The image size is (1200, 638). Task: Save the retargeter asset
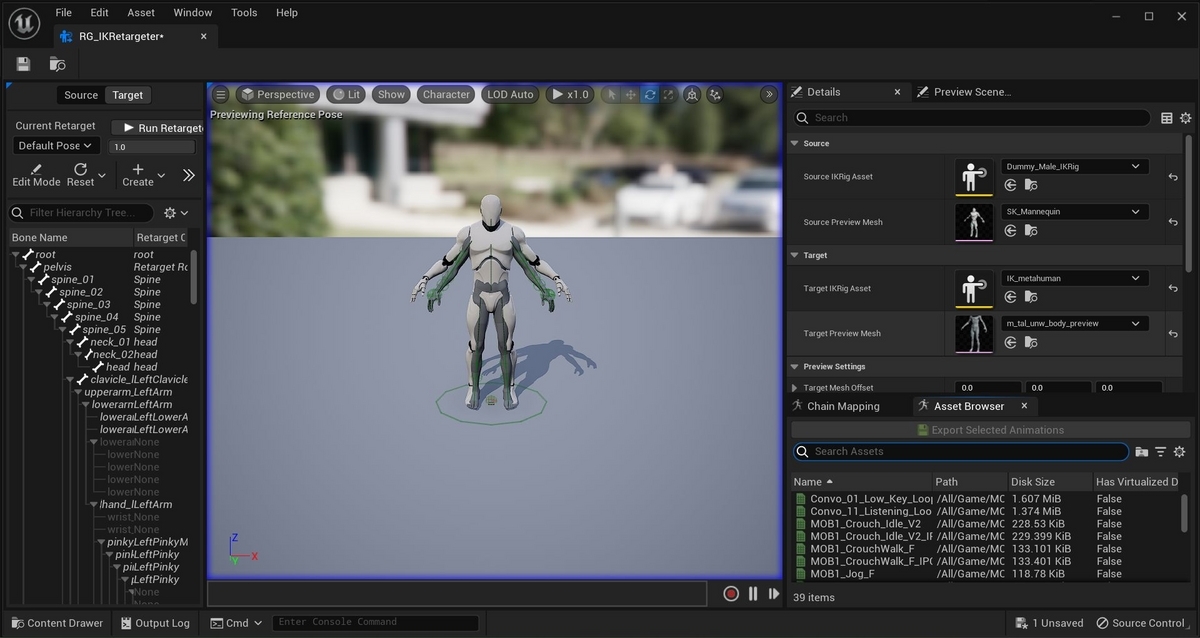[23, 64]
